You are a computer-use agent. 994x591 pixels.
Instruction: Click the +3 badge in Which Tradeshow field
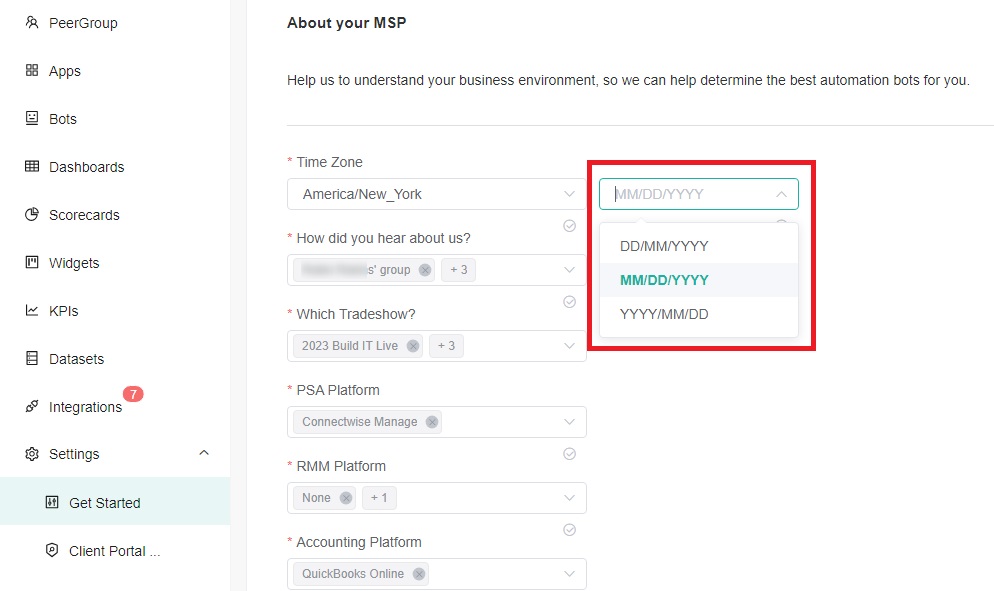445,345
